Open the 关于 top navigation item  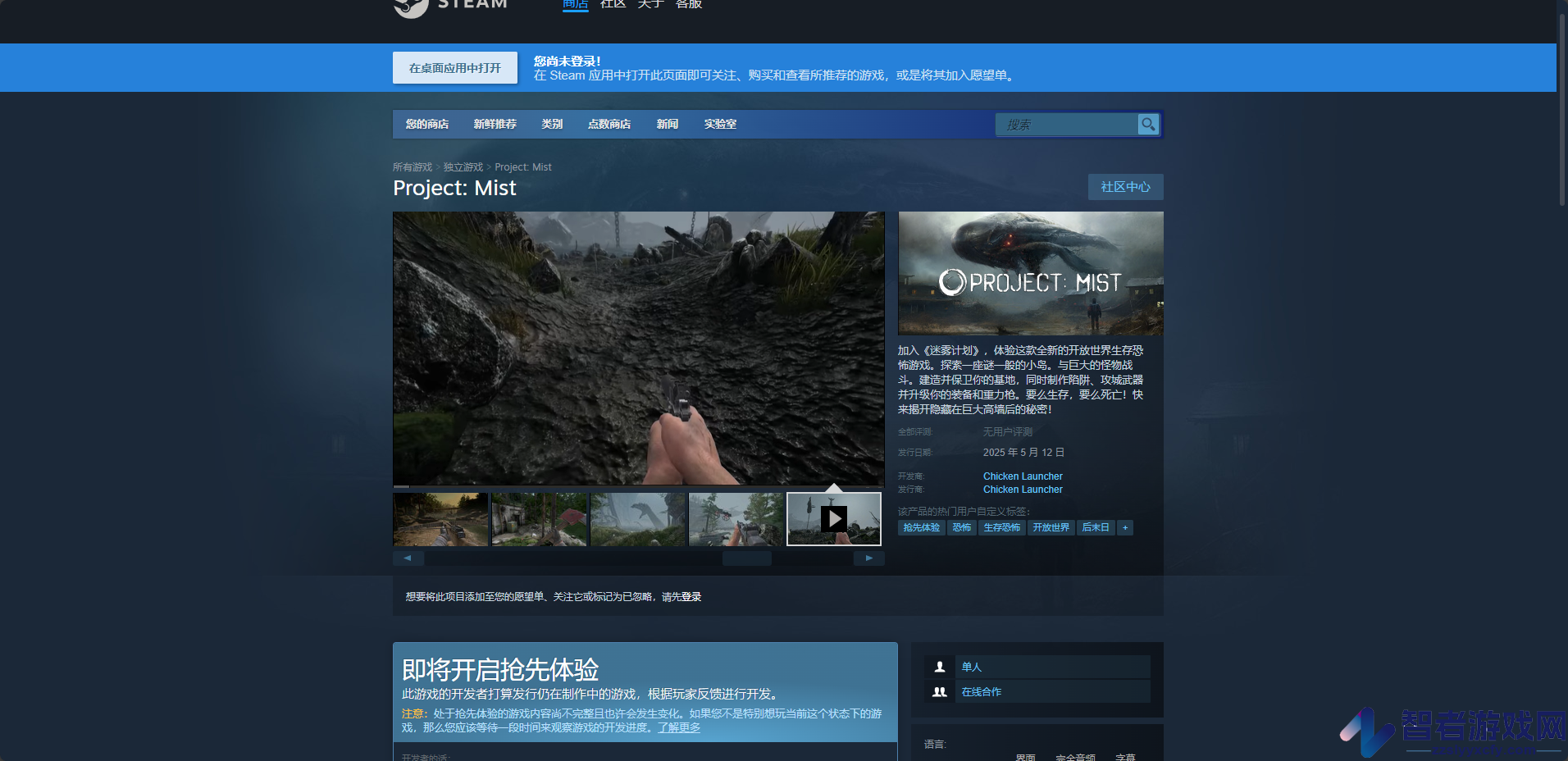pos(651,5)
